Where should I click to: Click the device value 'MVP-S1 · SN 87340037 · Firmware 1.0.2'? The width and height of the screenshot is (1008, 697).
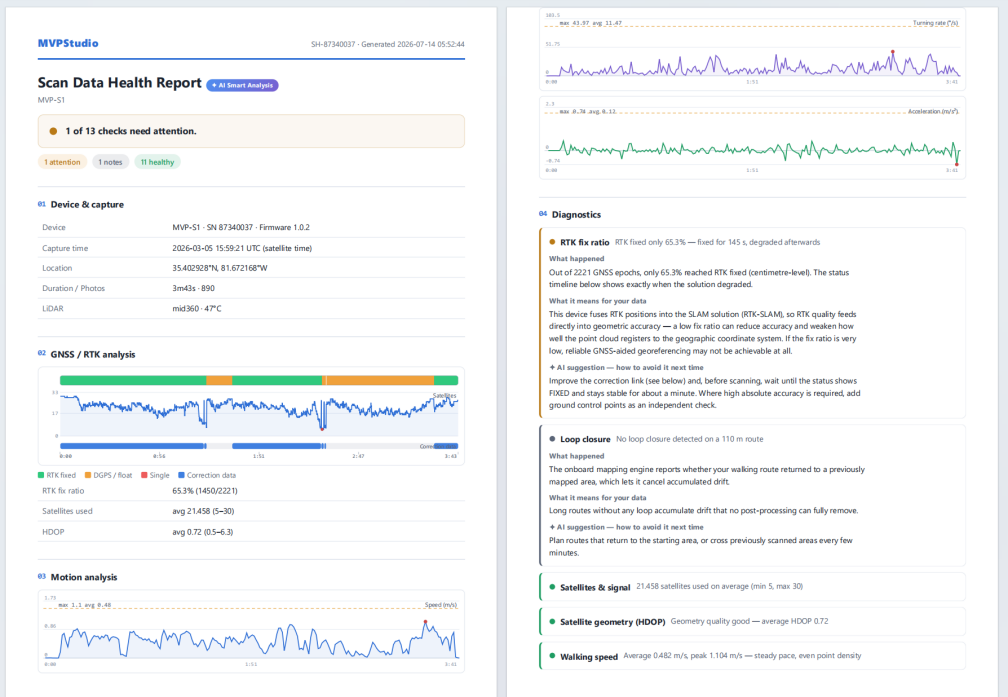pos(240,228)
